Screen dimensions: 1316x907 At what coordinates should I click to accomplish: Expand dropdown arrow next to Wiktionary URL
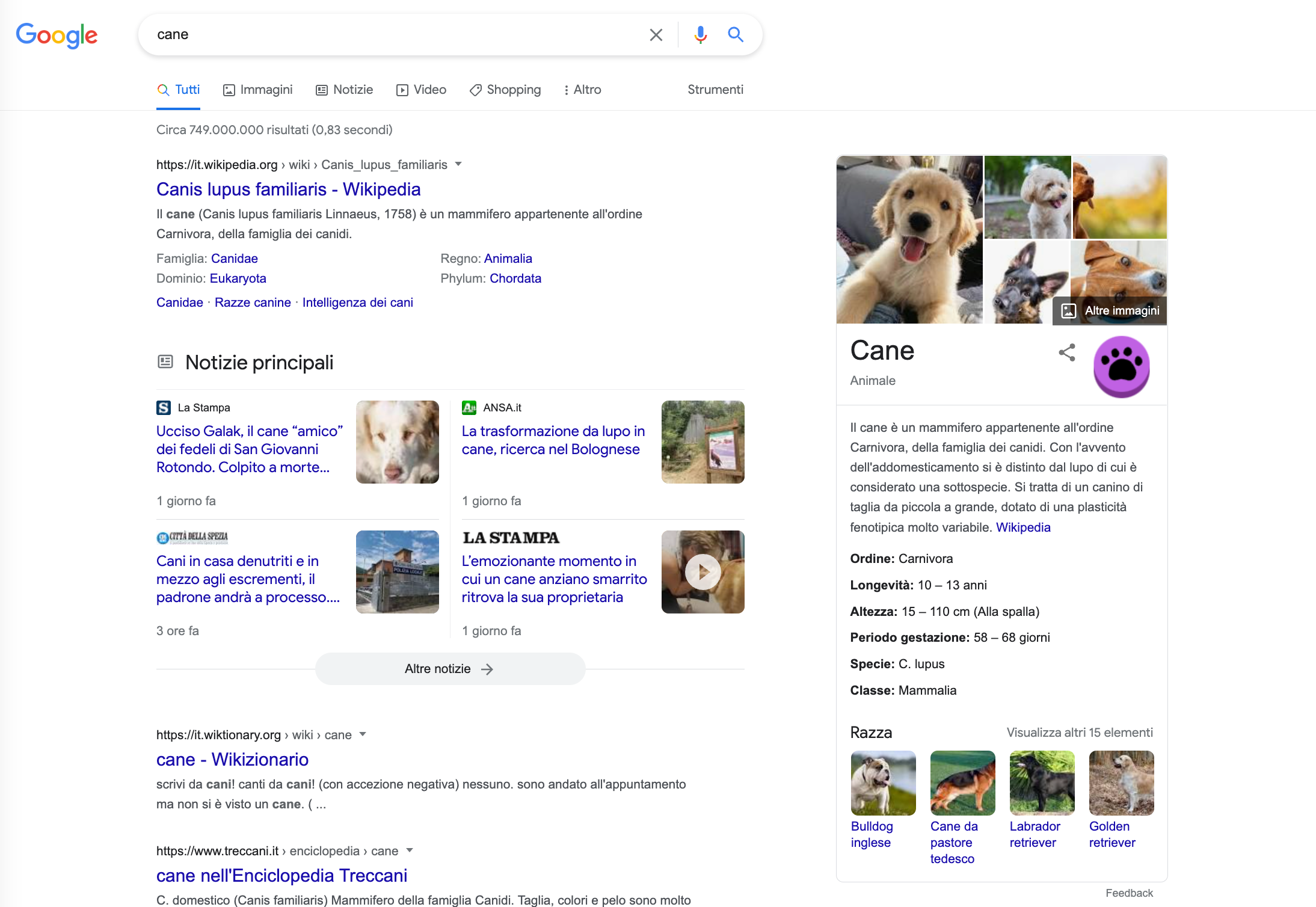(x=363, y=734)
